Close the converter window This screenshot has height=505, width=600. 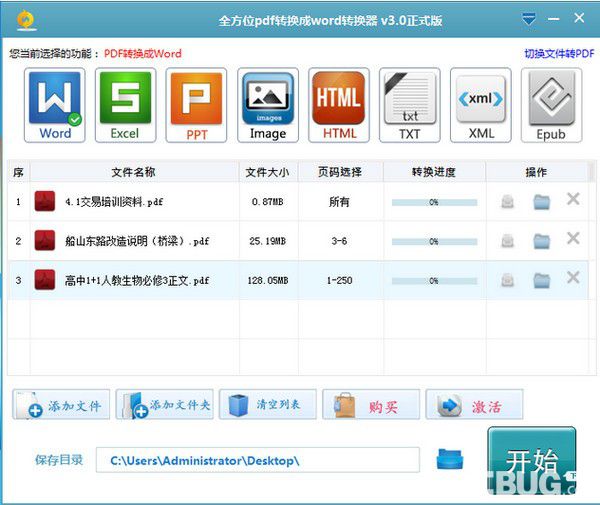[579, 18]
